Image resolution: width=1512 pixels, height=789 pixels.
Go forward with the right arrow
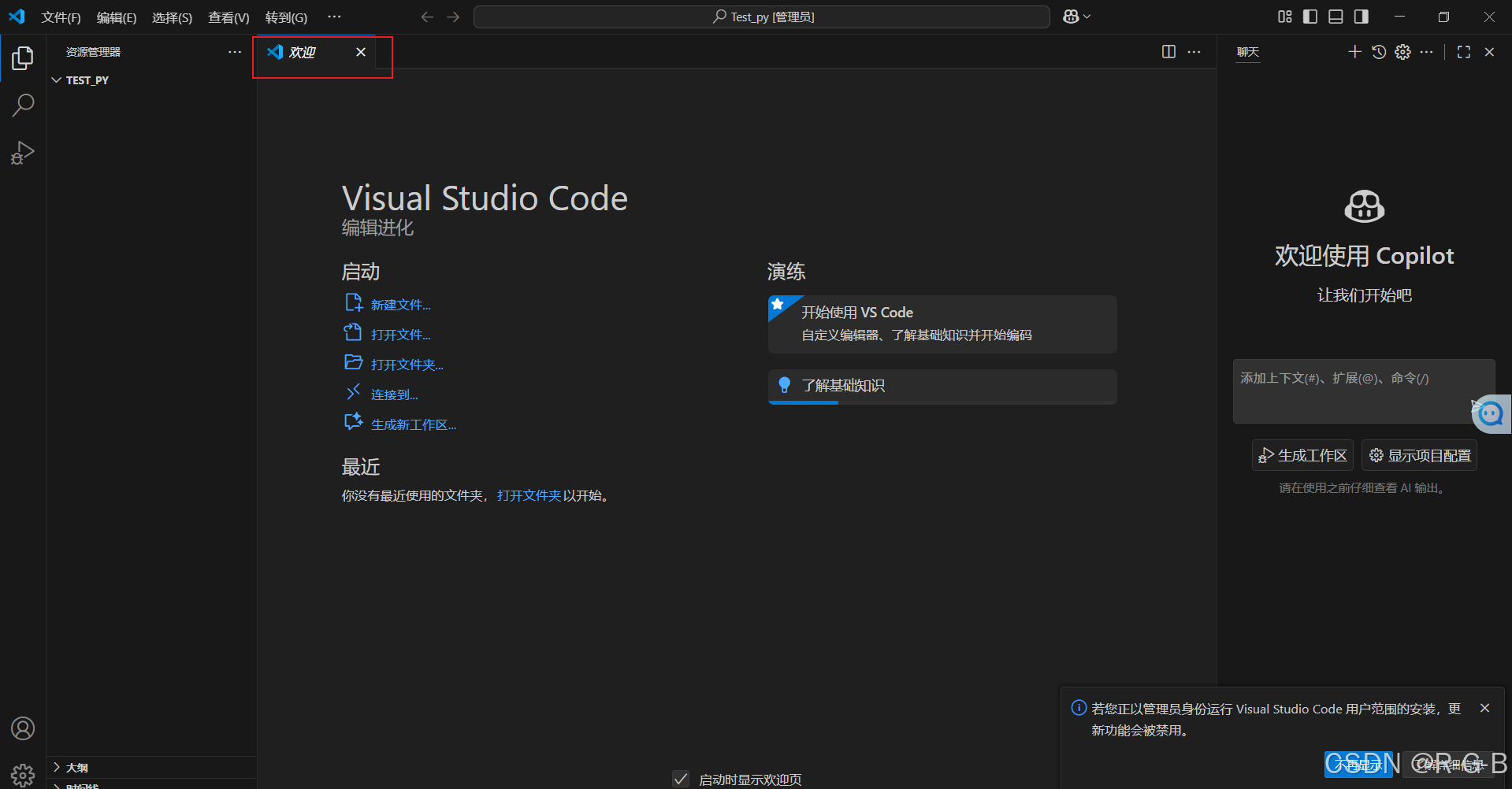click(453, 17)
